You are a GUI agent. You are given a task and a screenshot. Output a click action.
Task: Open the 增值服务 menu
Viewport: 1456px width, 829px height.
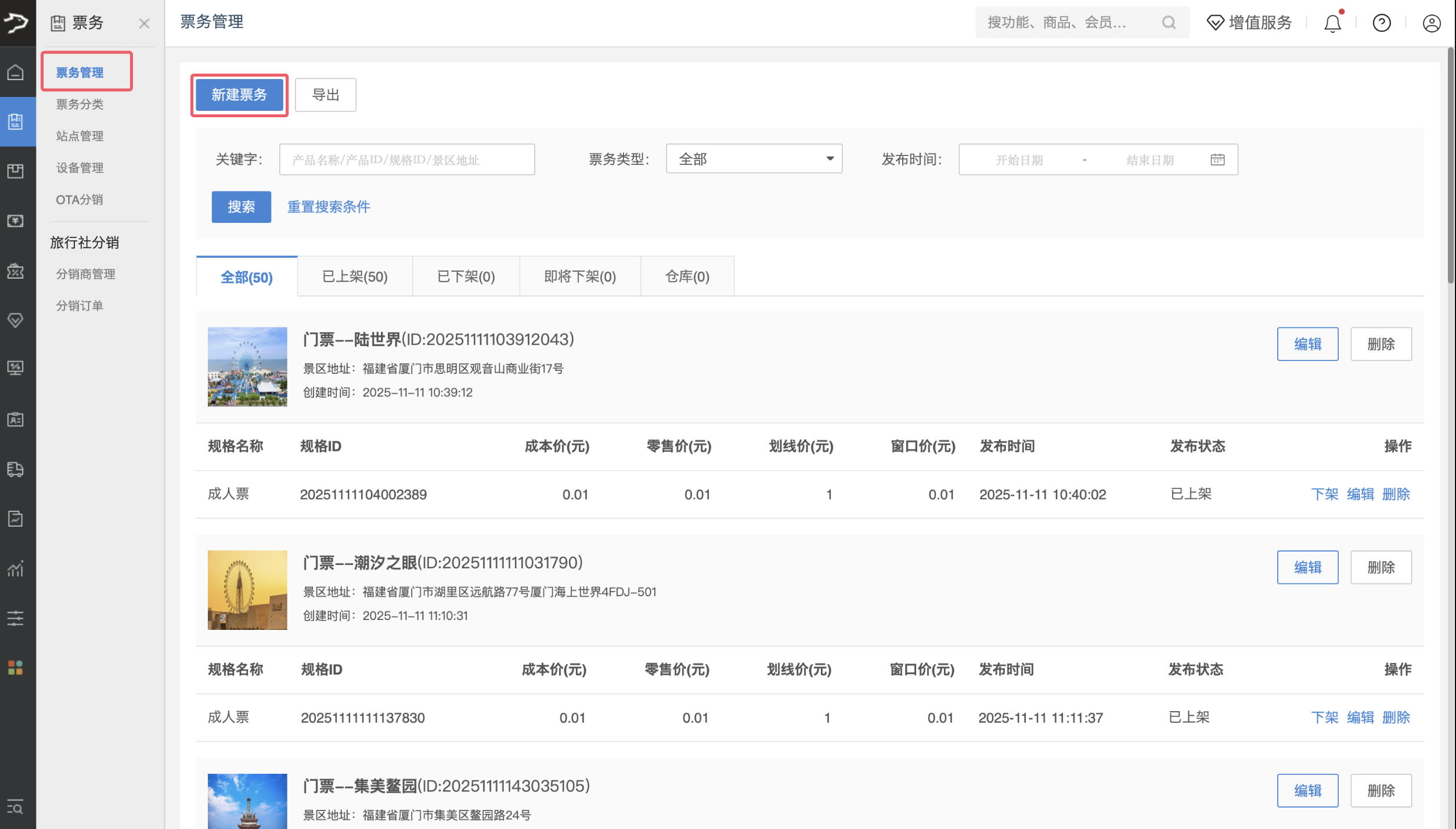coord(1249,23)
